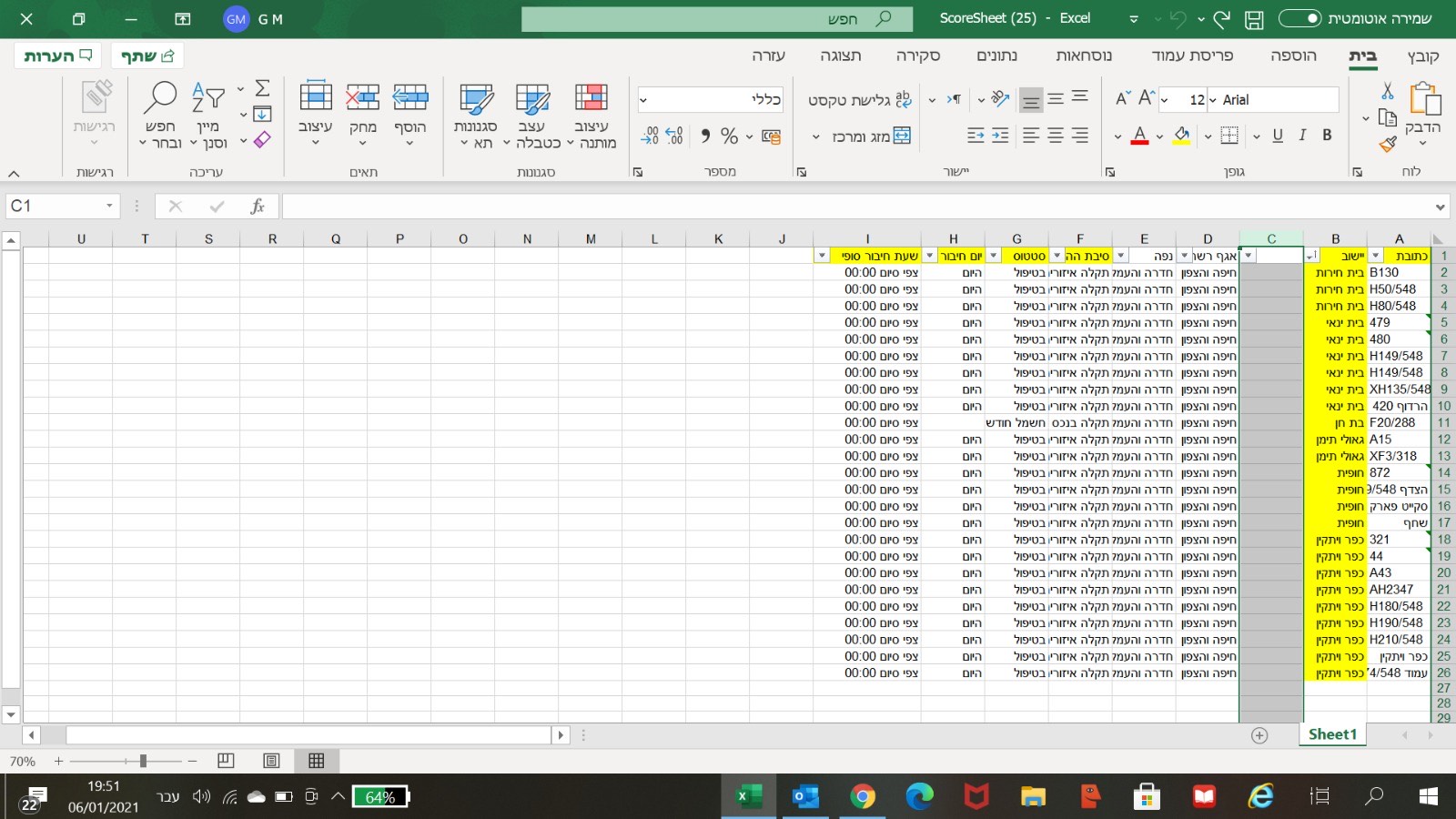
Task: Click the Merge and Center (מזג ומרכז) icon
Action: (902, 136)
